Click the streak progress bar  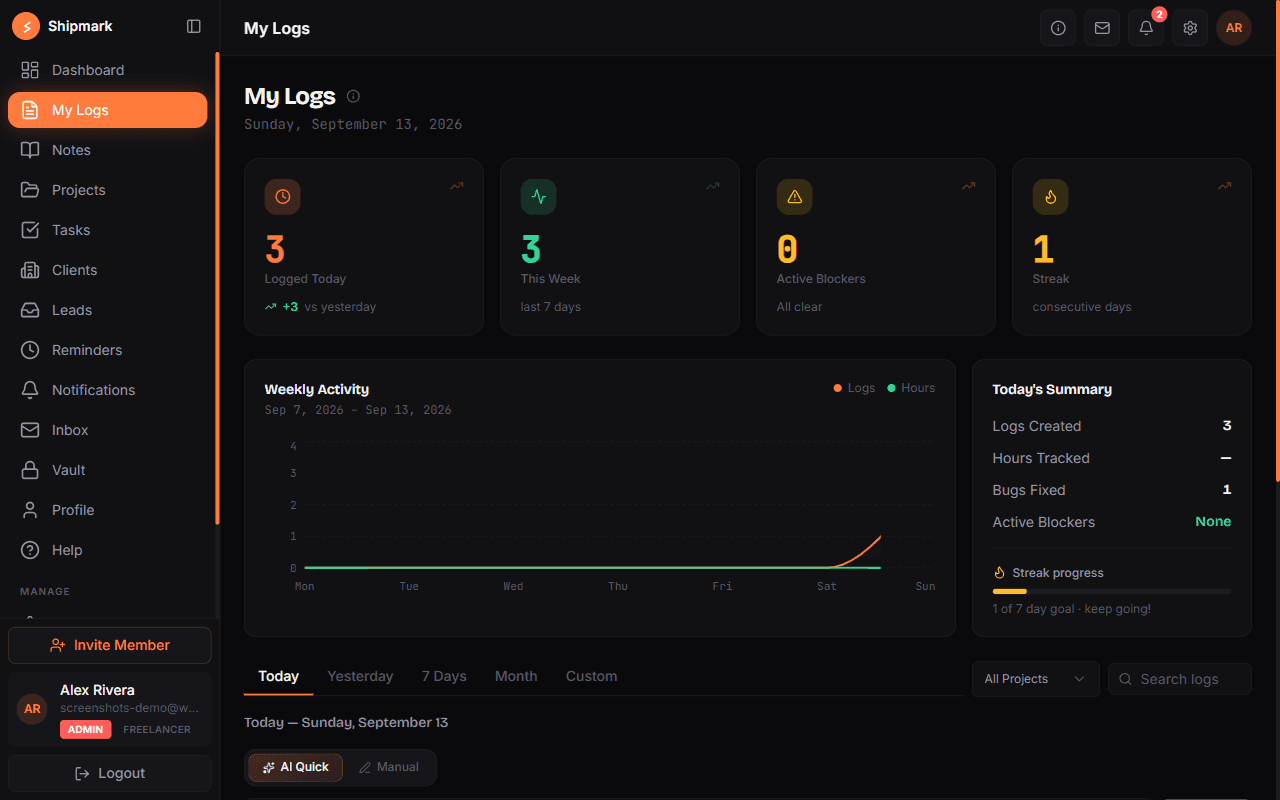pos(1112,592)
